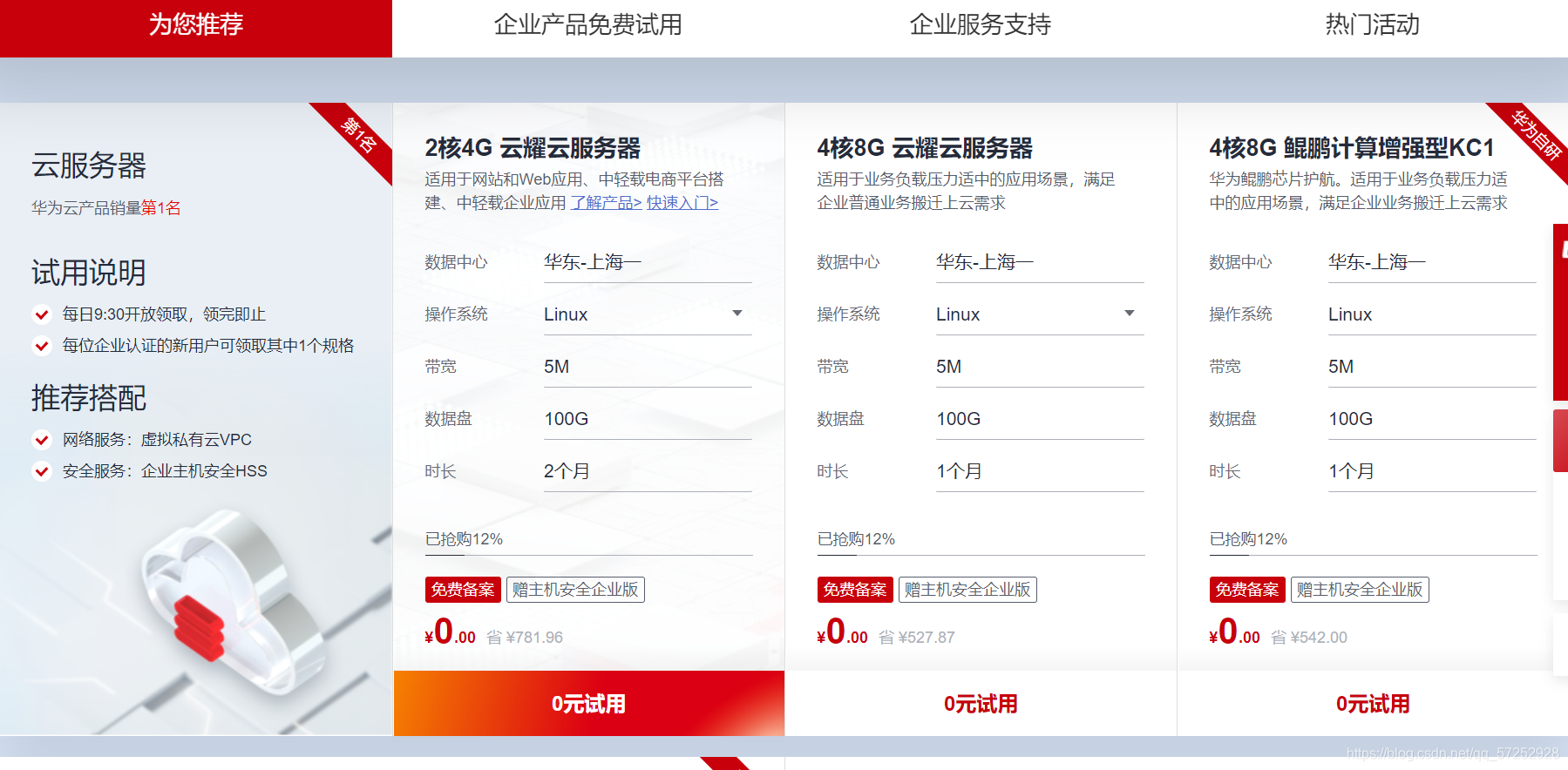Click 1个月 duration value in 4核8G 云耀 card

click(959, 471)
